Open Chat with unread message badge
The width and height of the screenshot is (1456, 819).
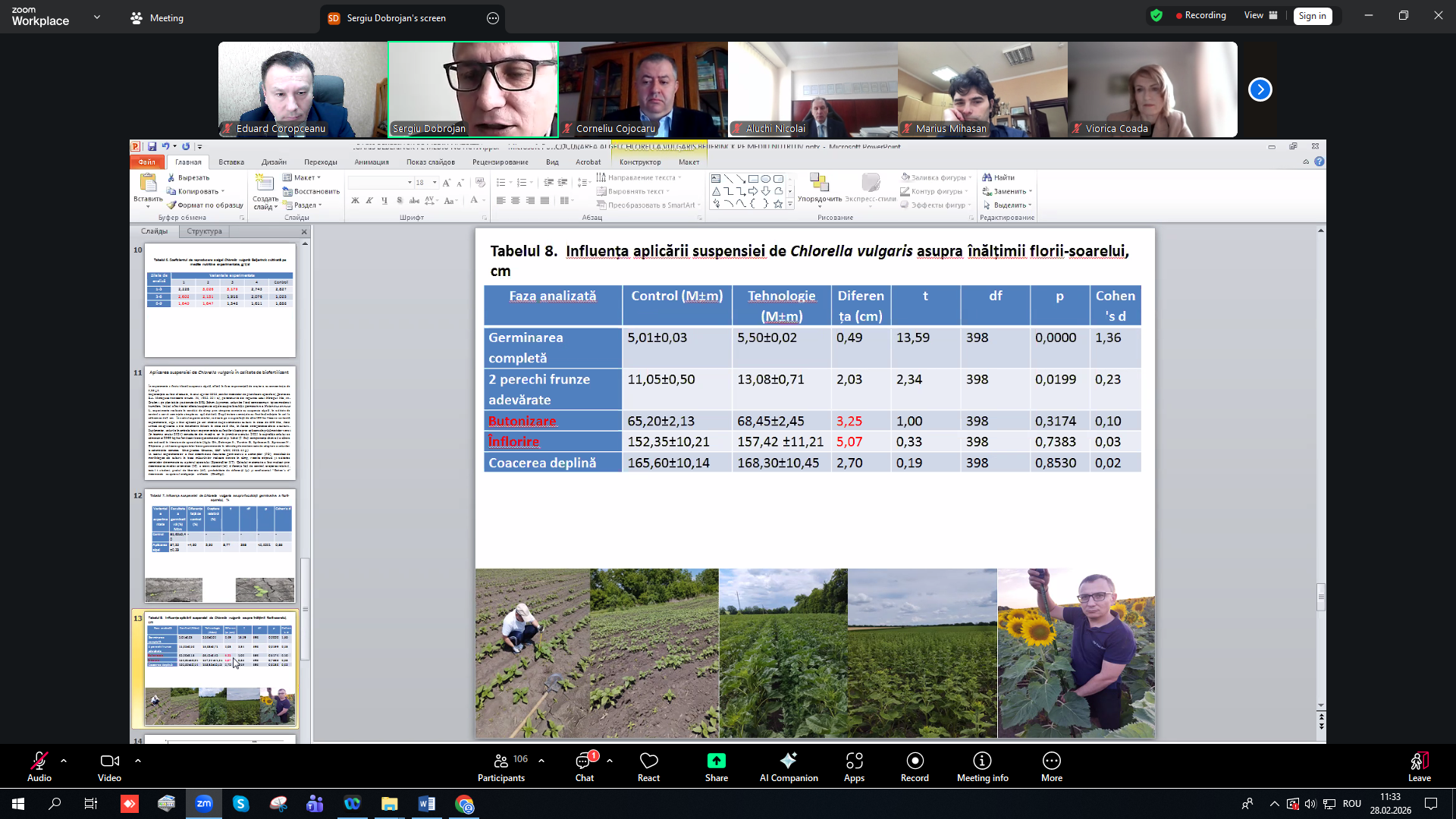584,761
